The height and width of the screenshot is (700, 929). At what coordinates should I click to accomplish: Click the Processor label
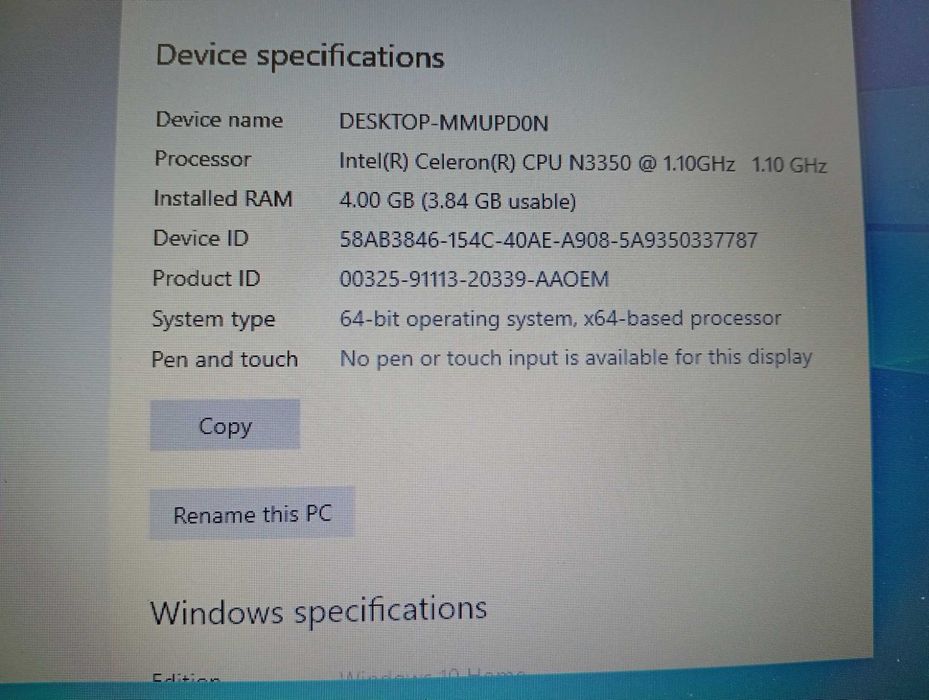tap(203, 159)
